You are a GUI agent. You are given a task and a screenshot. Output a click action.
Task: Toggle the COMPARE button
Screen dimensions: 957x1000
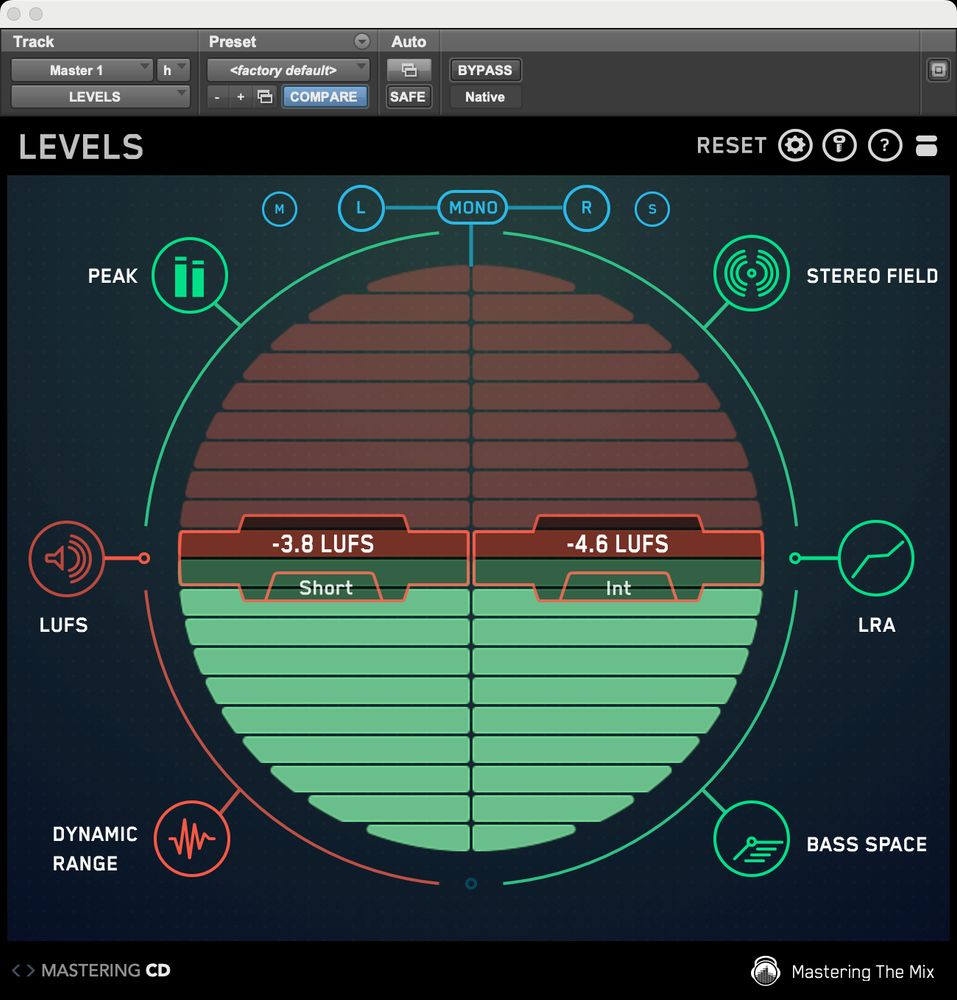click(324, 97)
